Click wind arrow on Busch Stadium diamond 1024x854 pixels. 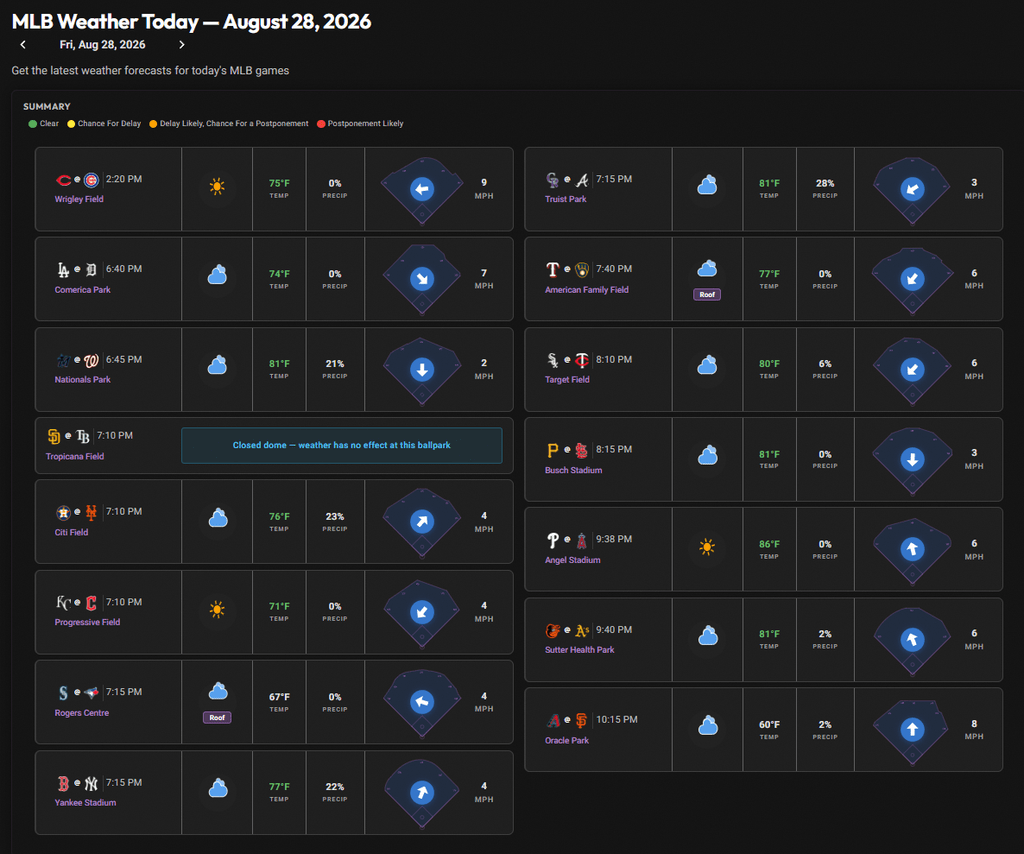click(912, 460)
